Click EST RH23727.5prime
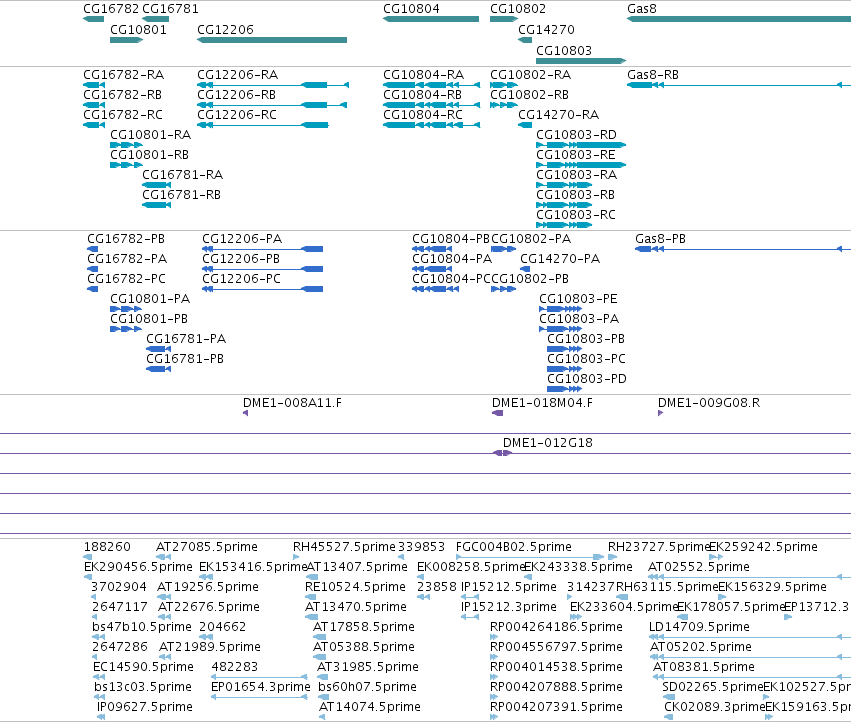This screenshot has height=722, width=851. click(612, 557)
